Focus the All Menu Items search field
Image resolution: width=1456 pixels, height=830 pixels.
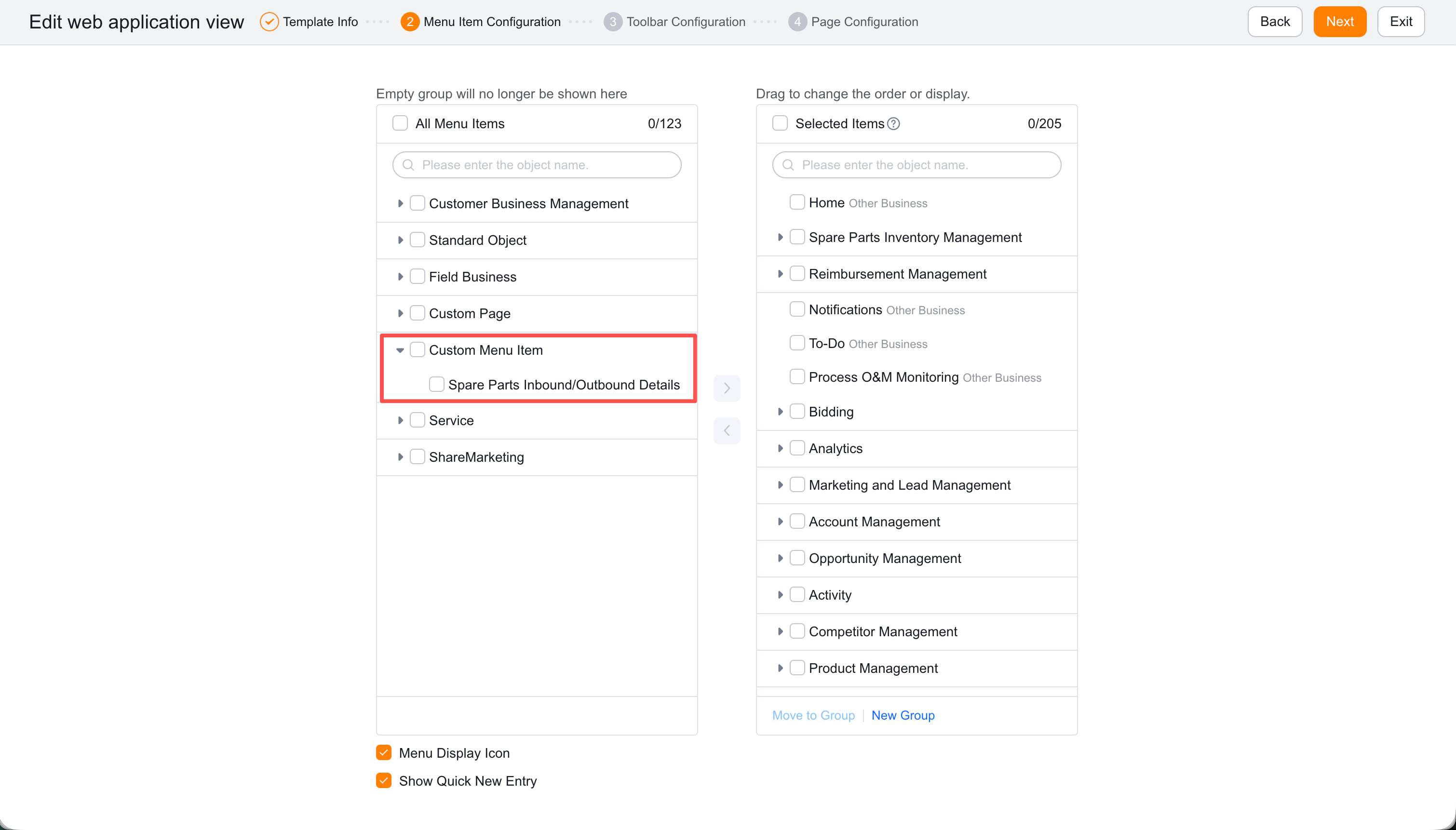537,165
